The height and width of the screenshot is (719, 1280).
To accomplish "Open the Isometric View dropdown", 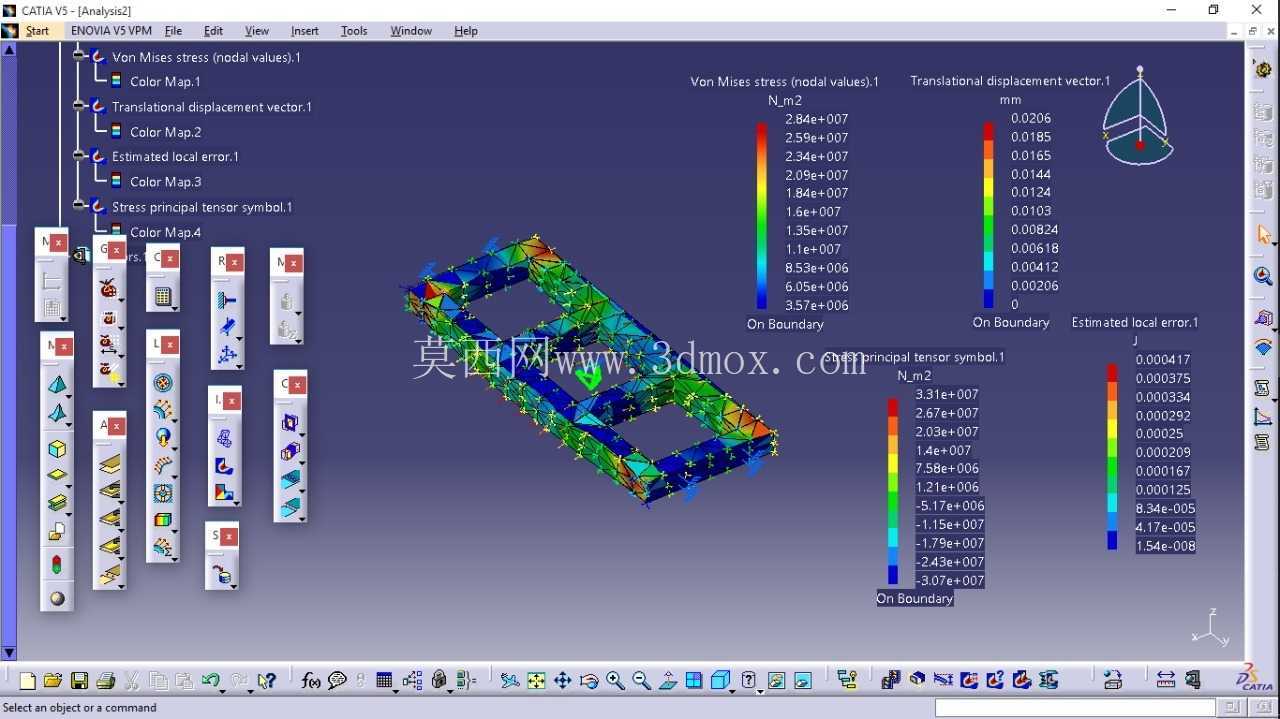I will tap(732, 690).
